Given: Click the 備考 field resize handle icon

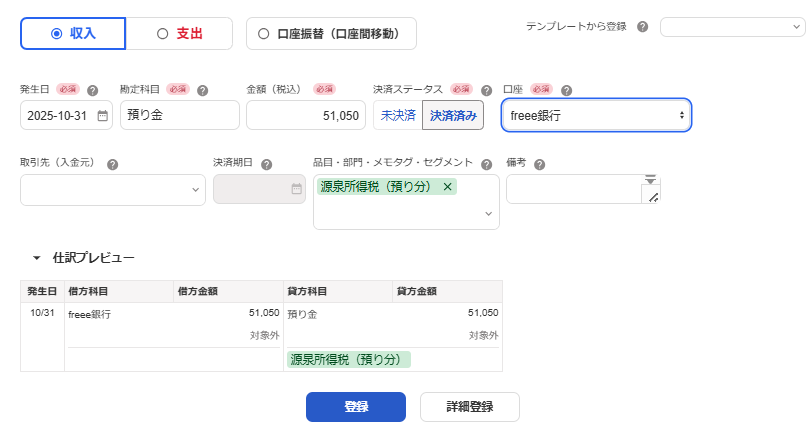Looking at the screenshot, I should [653, 197].
